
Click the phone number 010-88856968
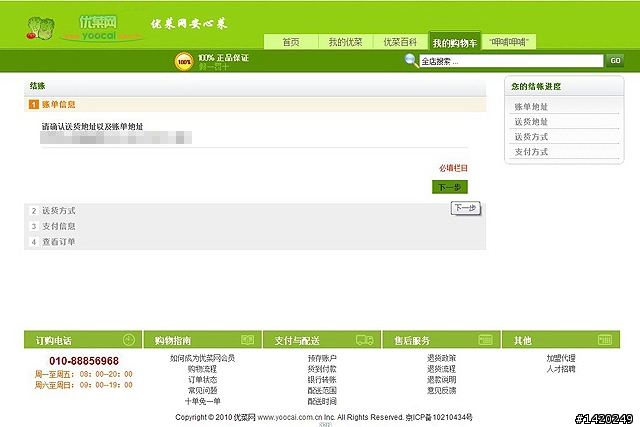tap(84, 361)
